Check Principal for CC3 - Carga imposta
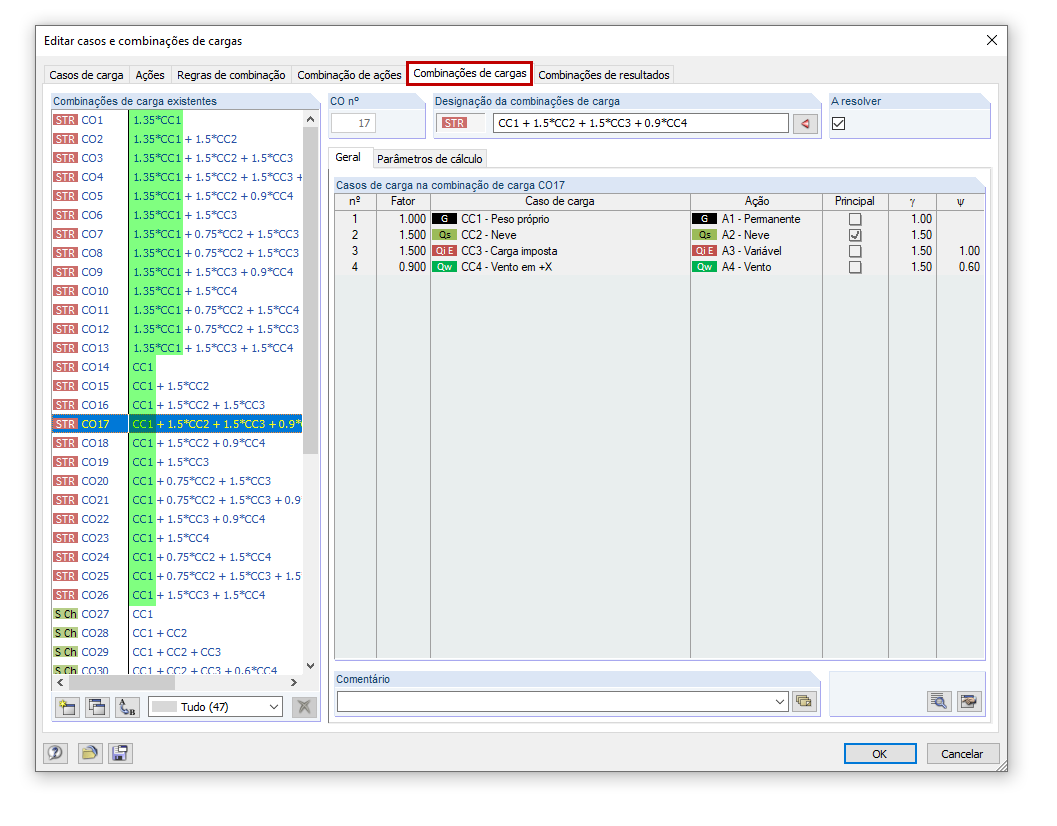This screenshot has height=826, width=1057. coord(855,251)
